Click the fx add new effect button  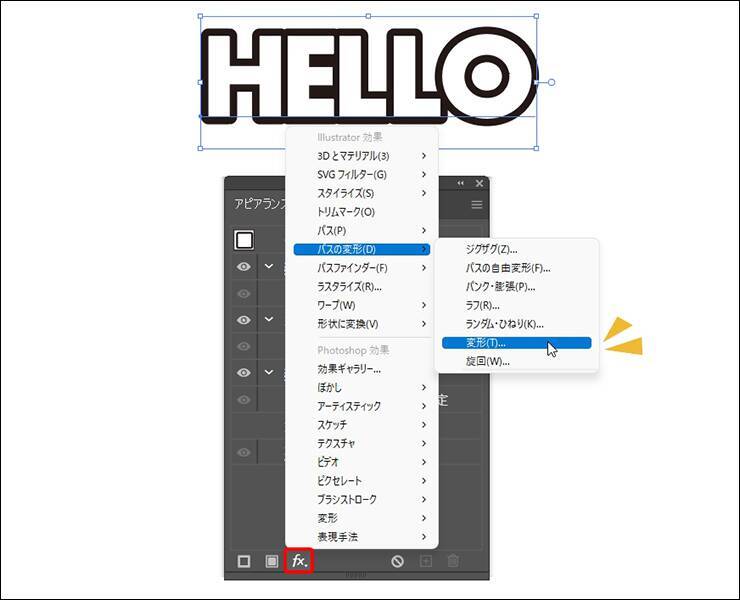pyautogui.click(x=299, y=561)
